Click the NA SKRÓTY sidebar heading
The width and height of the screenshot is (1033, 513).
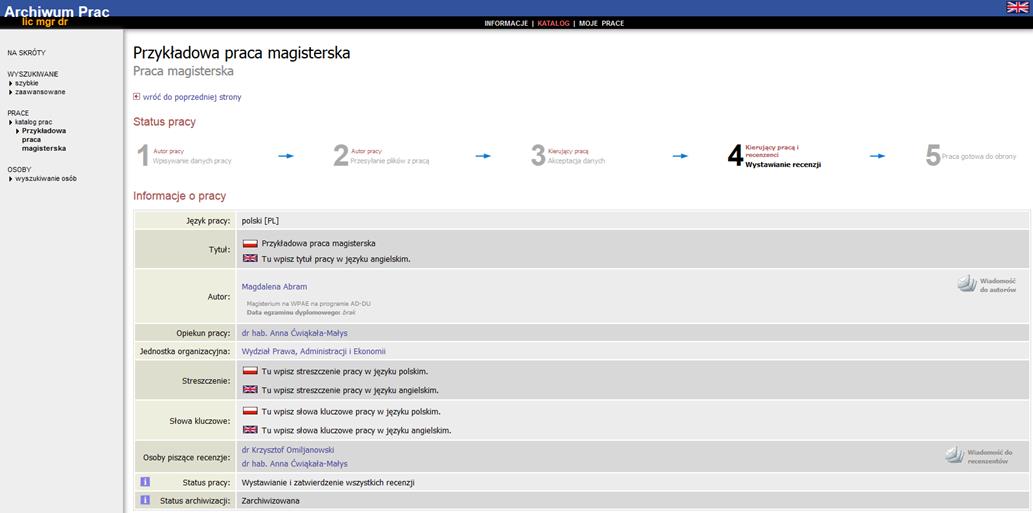tap(26, 53)
